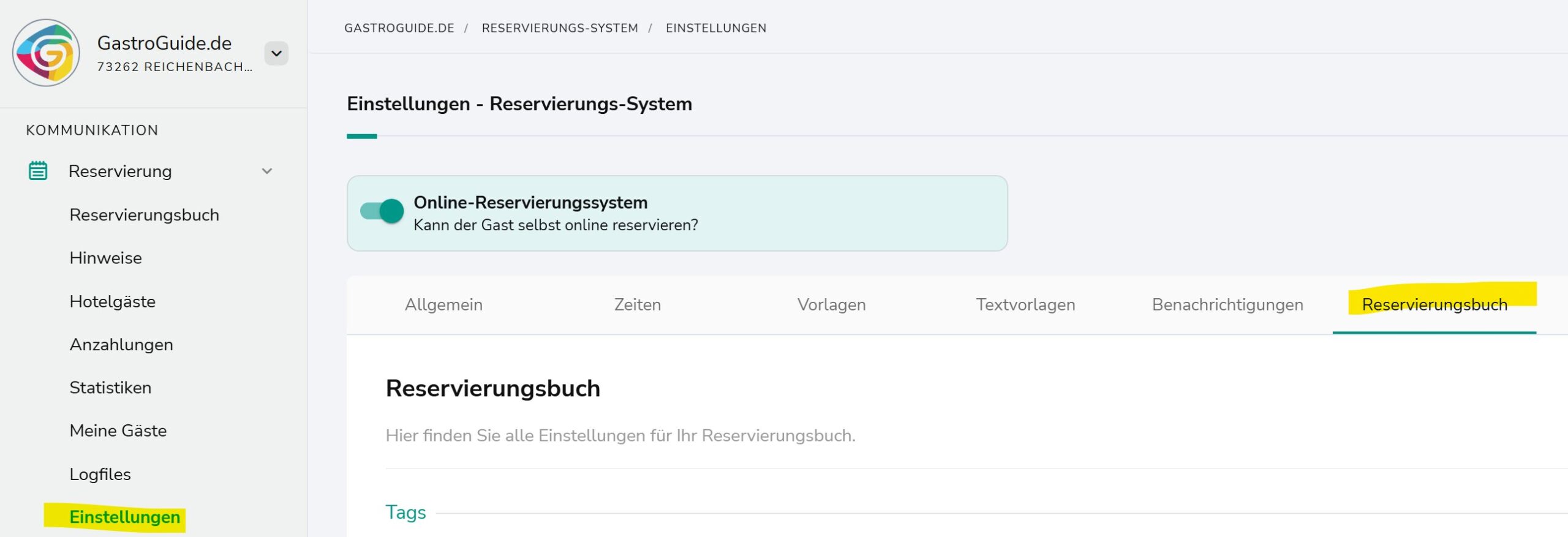Viewport: 1568px width, 537px height.
Task: Collapse the Reservierung menu chevron
Action: point(267,171)
